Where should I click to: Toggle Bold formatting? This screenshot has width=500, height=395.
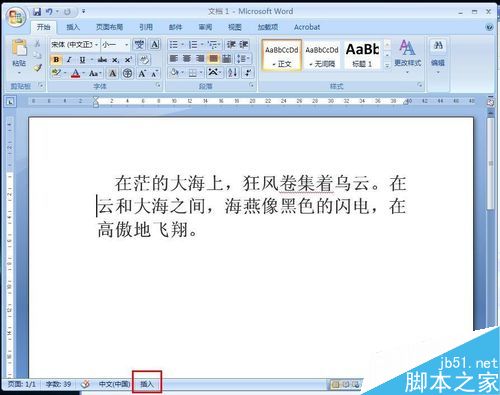tap(56, 60)
